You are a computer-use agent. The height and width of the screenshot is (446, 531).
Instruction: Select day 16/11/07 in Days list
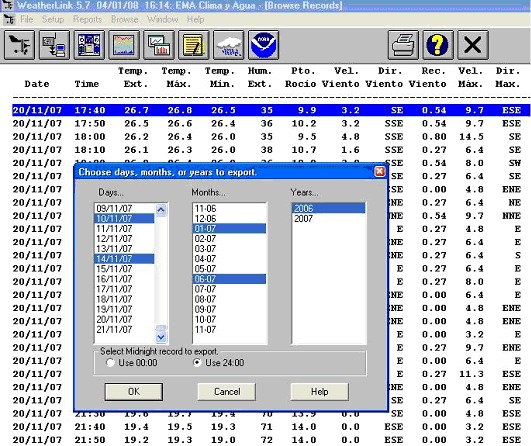(x=124, y=279)
